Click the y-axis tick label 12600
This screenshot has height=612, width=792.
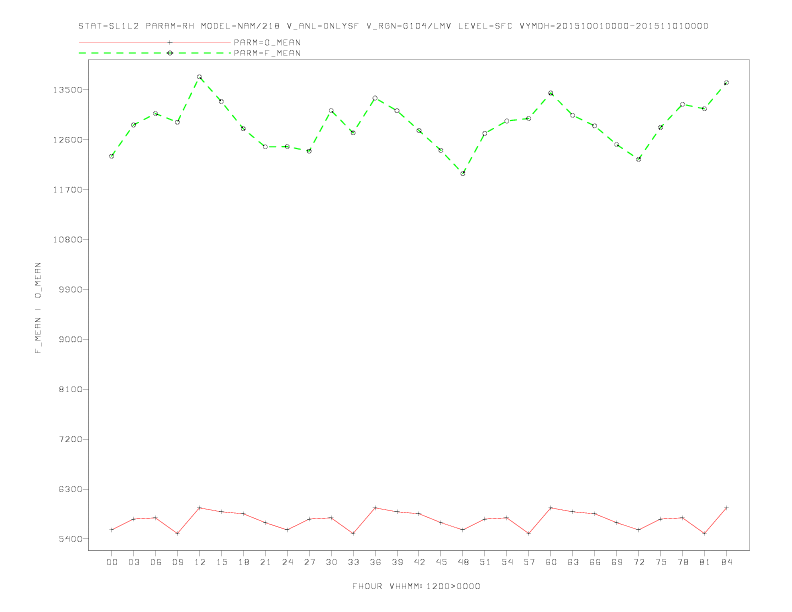tap(68, 140)
